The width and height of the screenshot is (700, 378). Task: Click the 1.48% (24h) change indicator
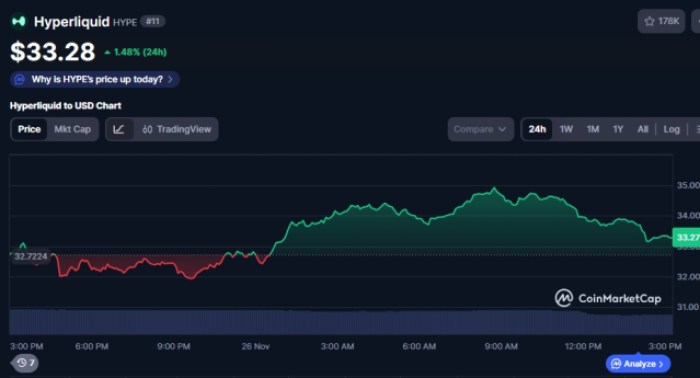(x=136, y=52)
